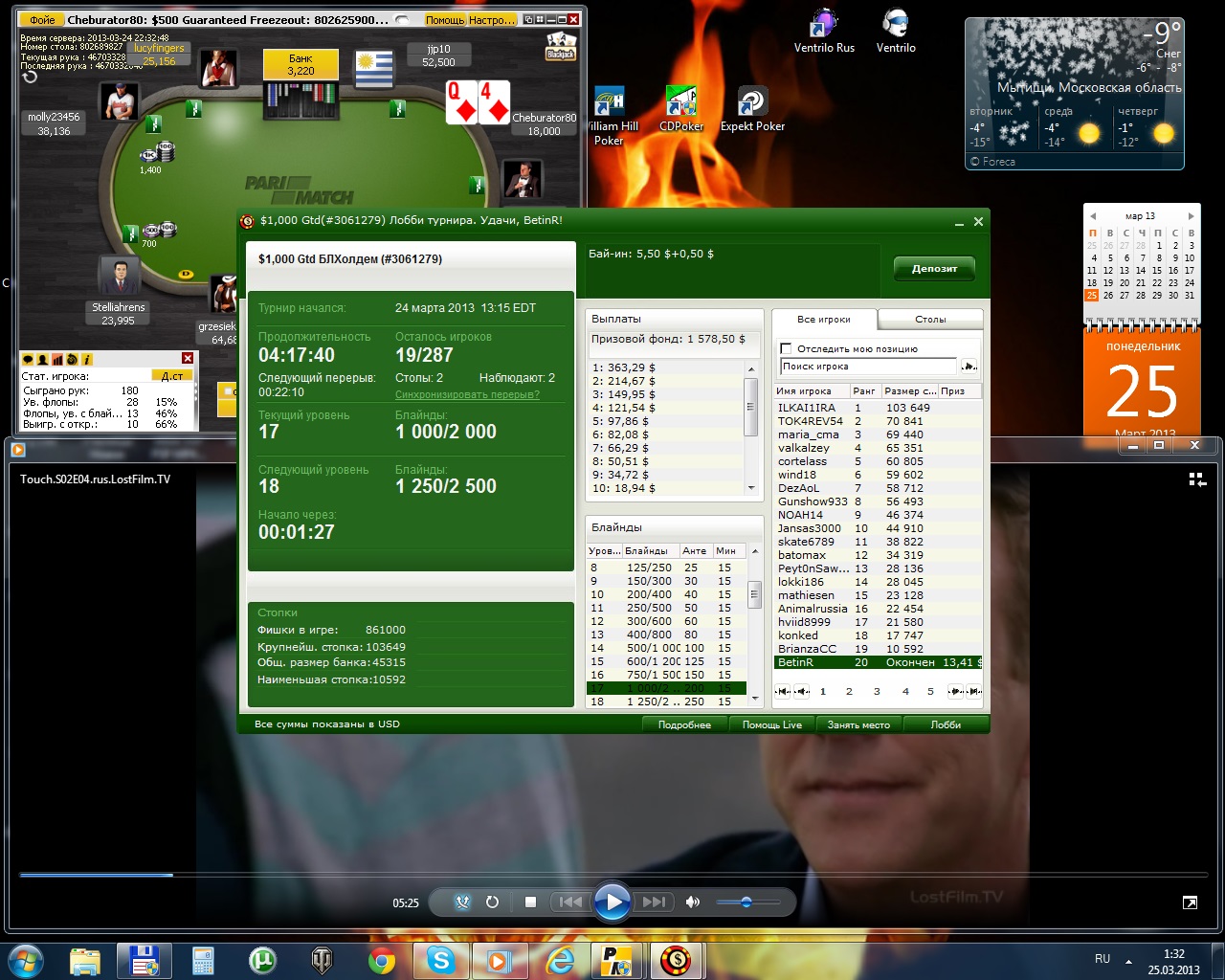
Task: Open the chat bubble icon in the stats panel
Action: click(x=29, y=359)
